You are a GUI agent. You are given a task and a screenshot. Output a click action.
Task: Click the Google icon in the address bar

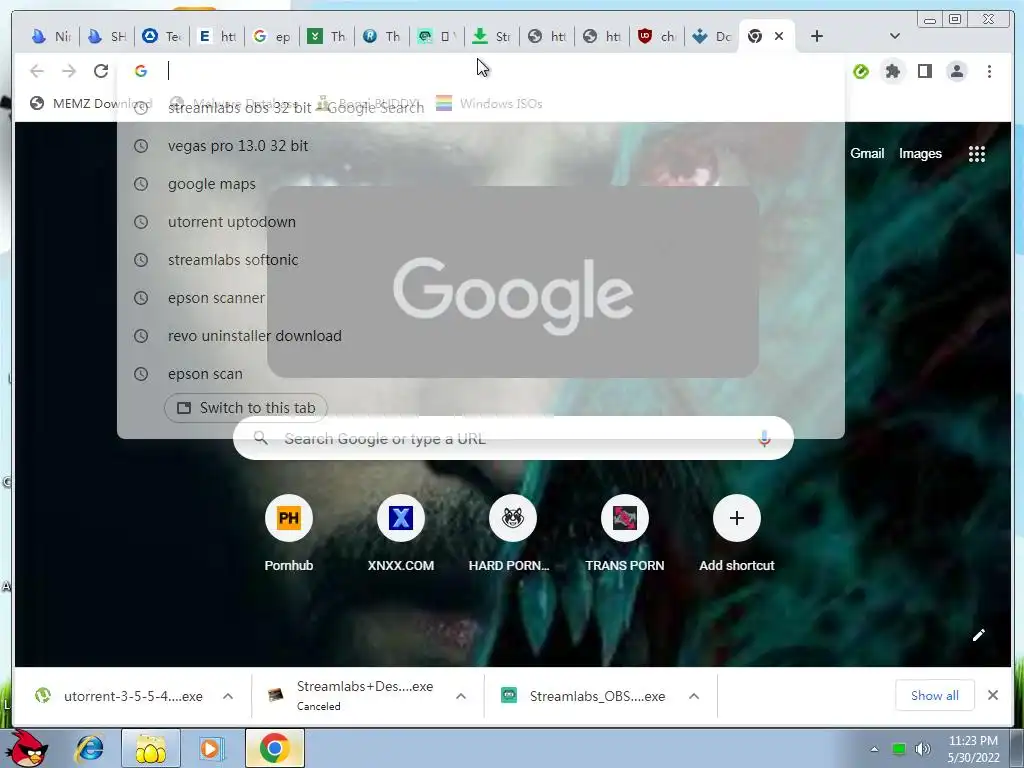(141, 71)
